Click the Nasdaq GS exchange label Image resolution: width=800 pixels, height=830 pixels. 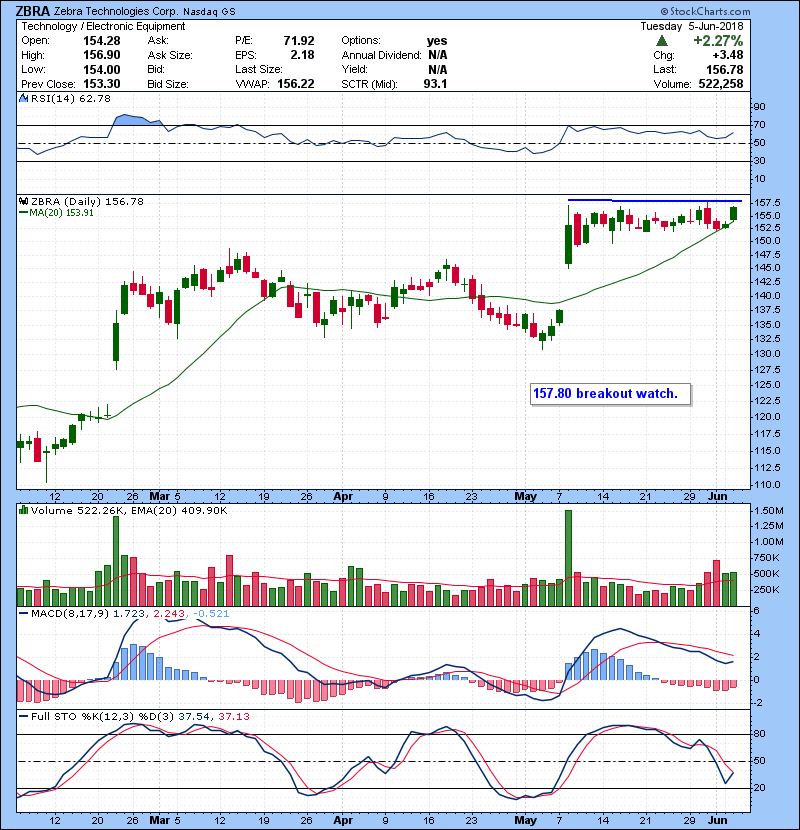coord(210,12)
